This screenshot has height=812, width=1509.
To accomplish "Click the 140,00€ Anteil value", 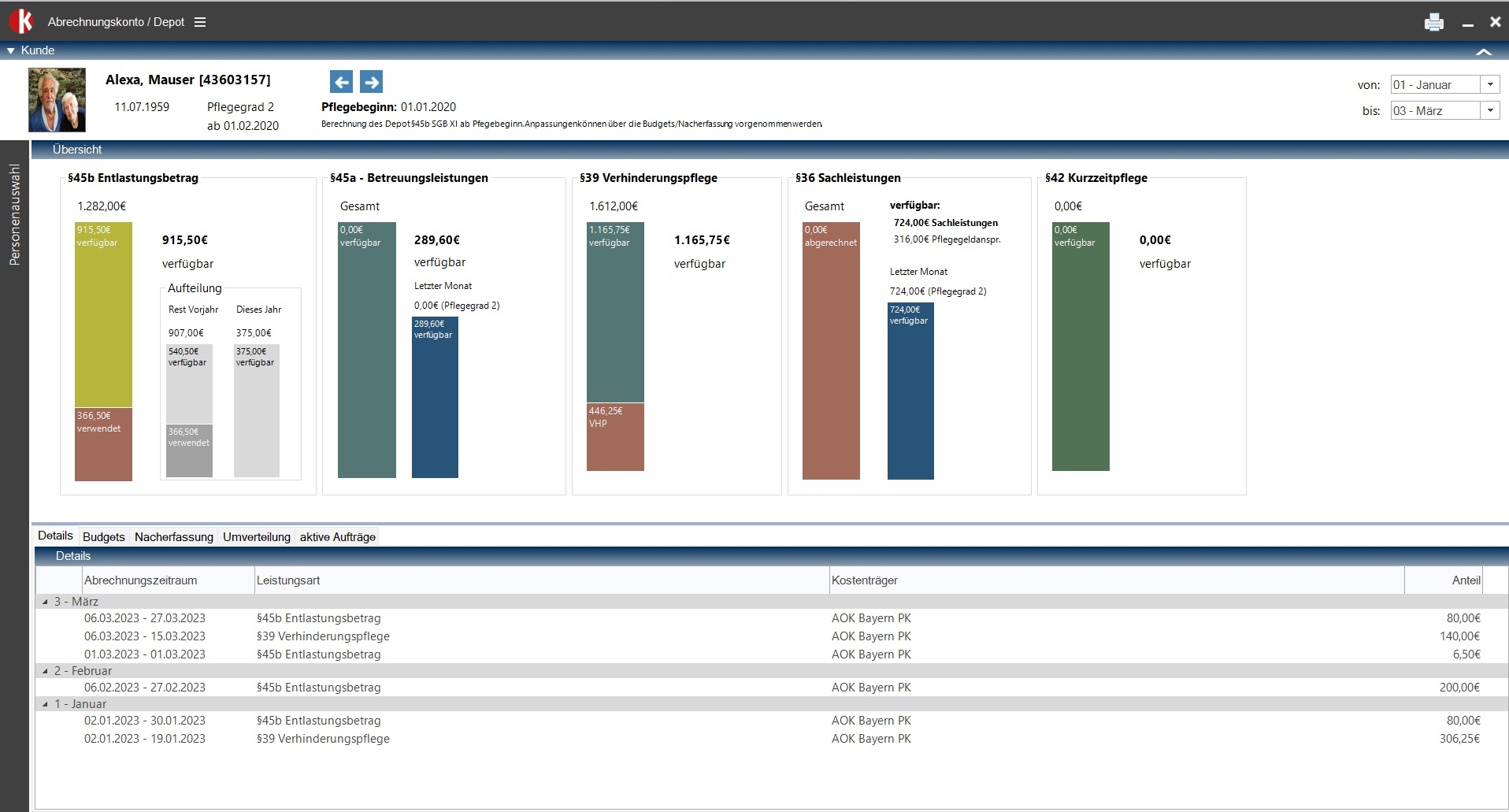I will (1459, 636).
